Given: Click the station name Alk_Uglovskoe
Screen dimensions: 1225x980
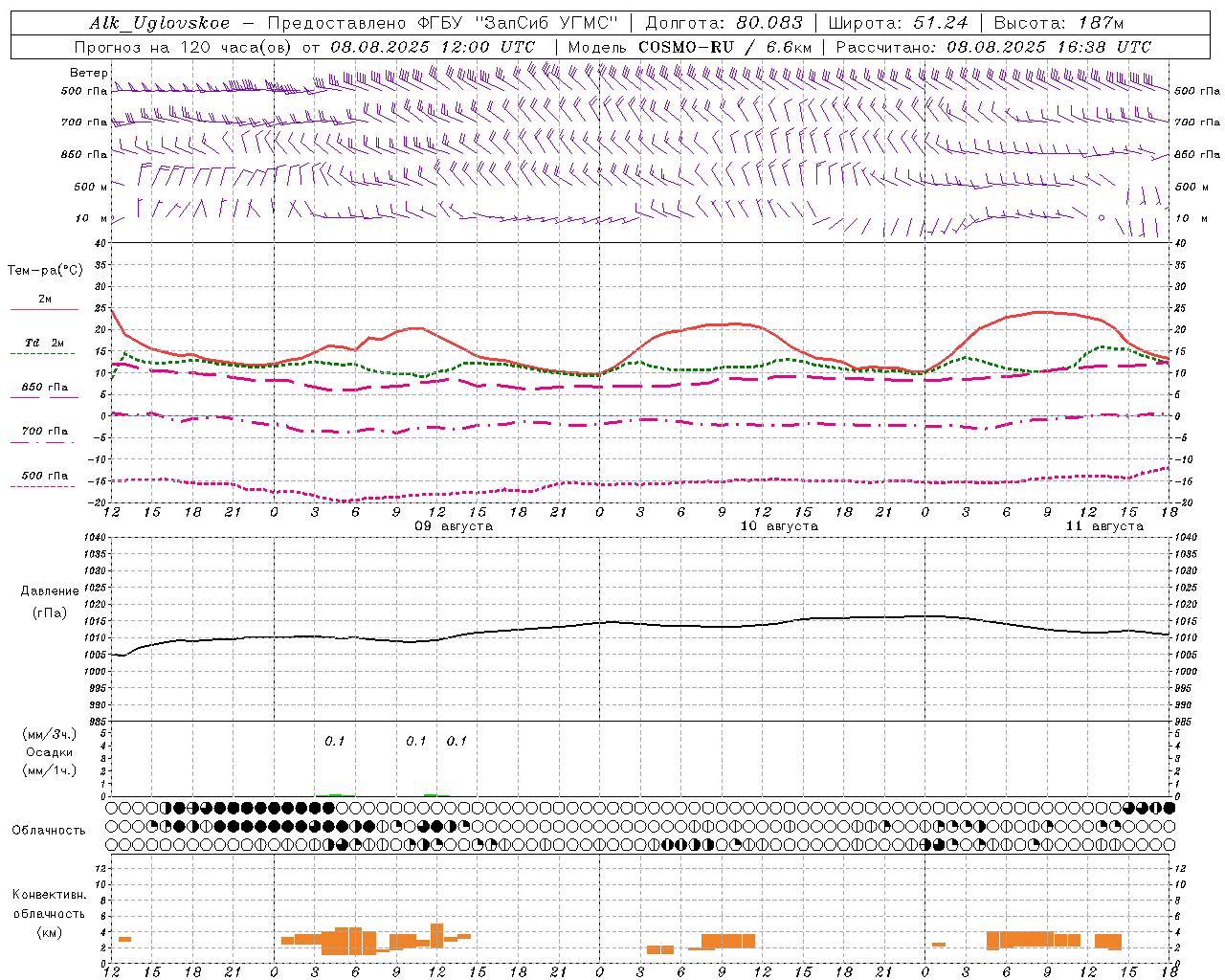Looking at the screenshot, I should coord(160,23).
